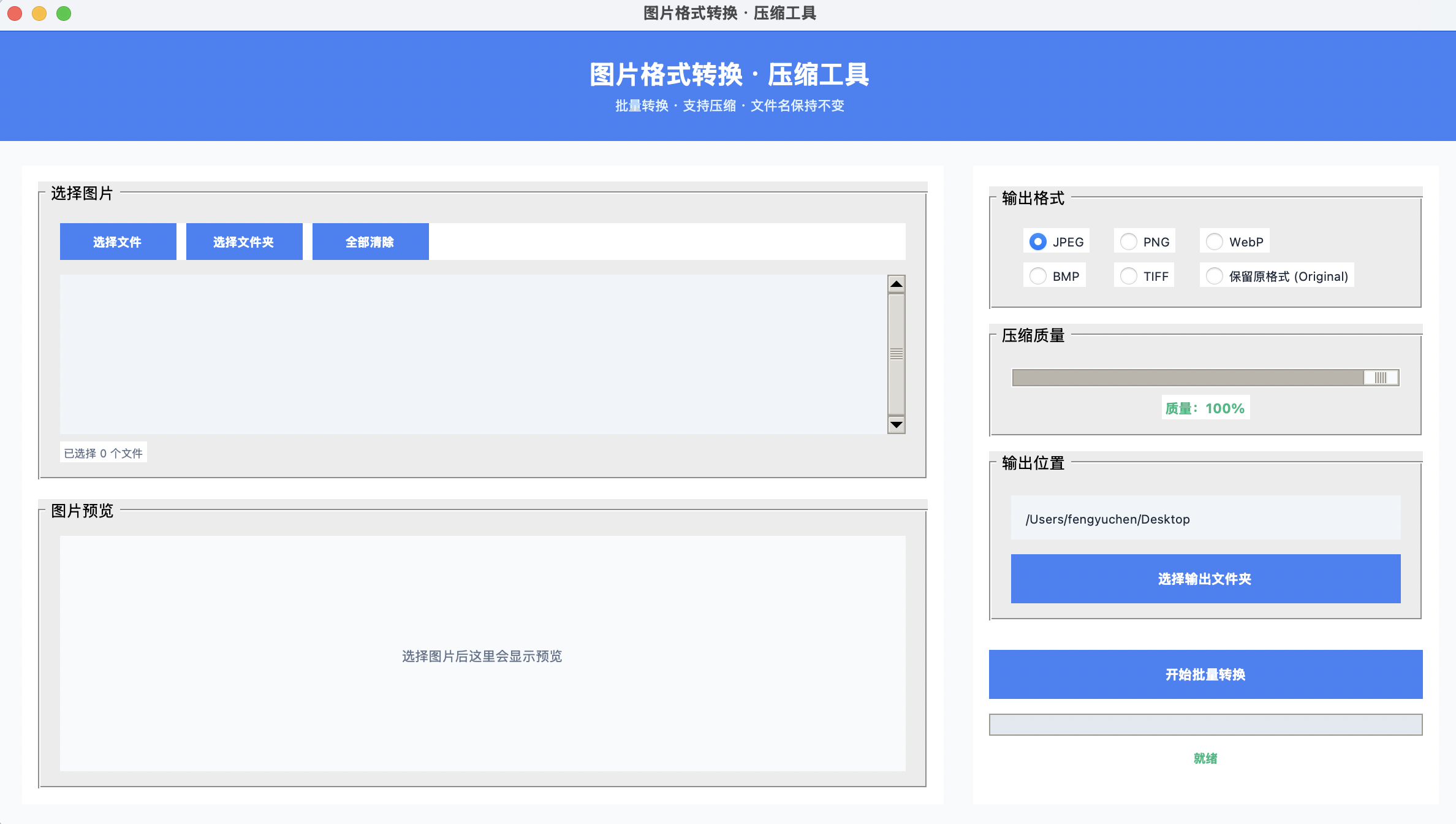The height and width of the screenshot is (824, 1456).
Task: Enable 保留原格式 (Original) format option
Action: coord(1215,276)
